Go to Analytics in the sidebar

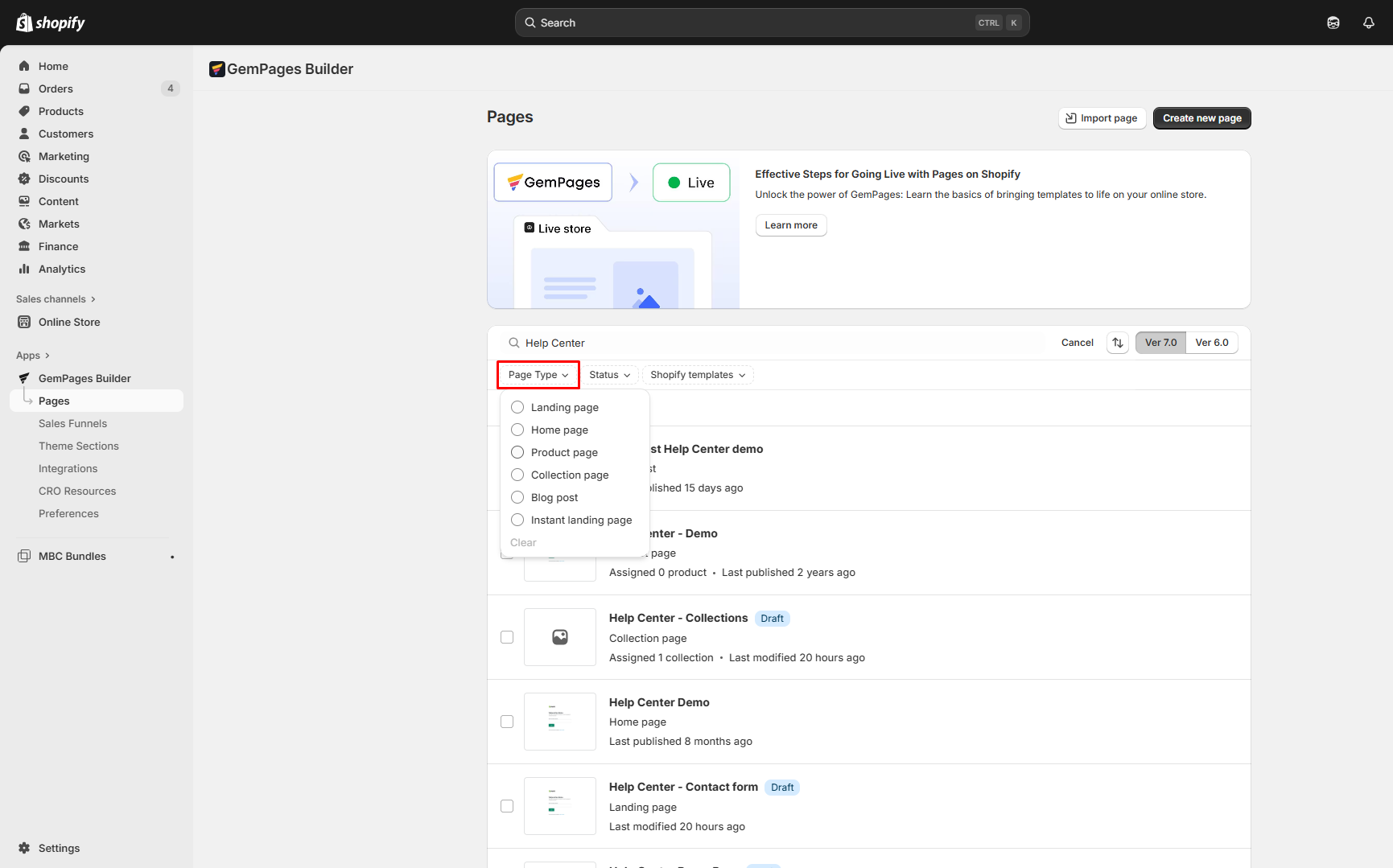click(x=62, y=269)
